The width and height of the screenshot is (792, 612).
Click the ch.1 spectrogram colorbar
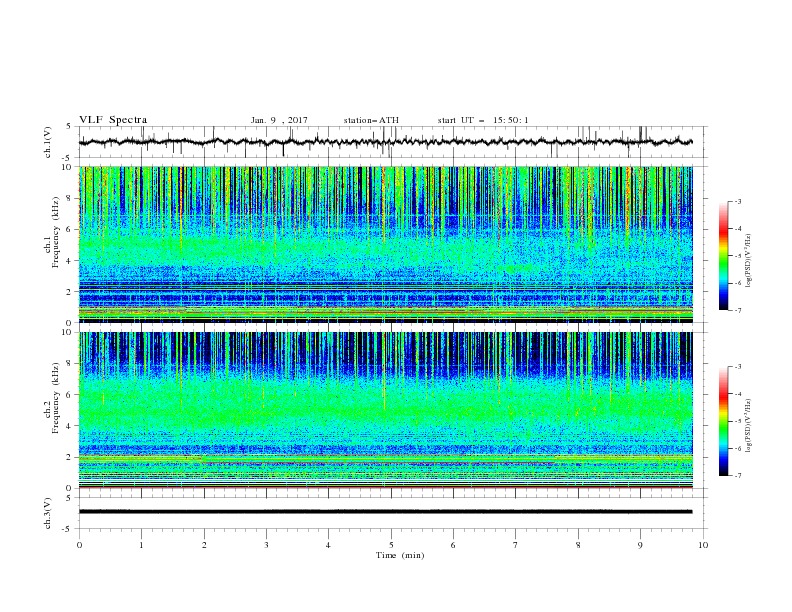point(723,256)
